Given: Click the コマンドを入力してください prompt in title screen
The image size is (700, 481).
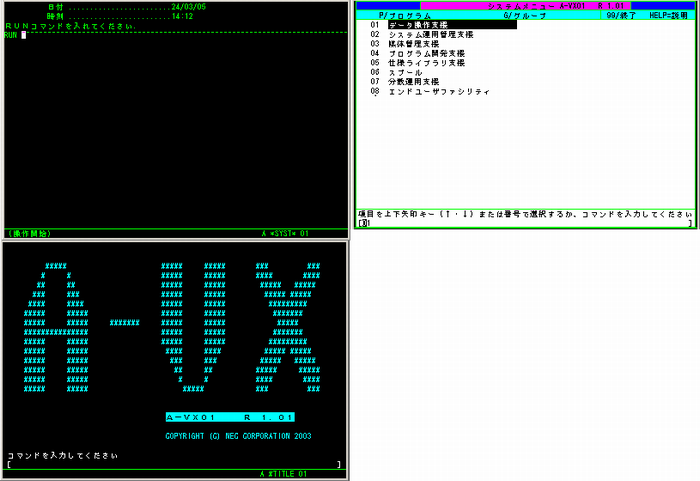Looking at the screenshot, I should (62, 456).
